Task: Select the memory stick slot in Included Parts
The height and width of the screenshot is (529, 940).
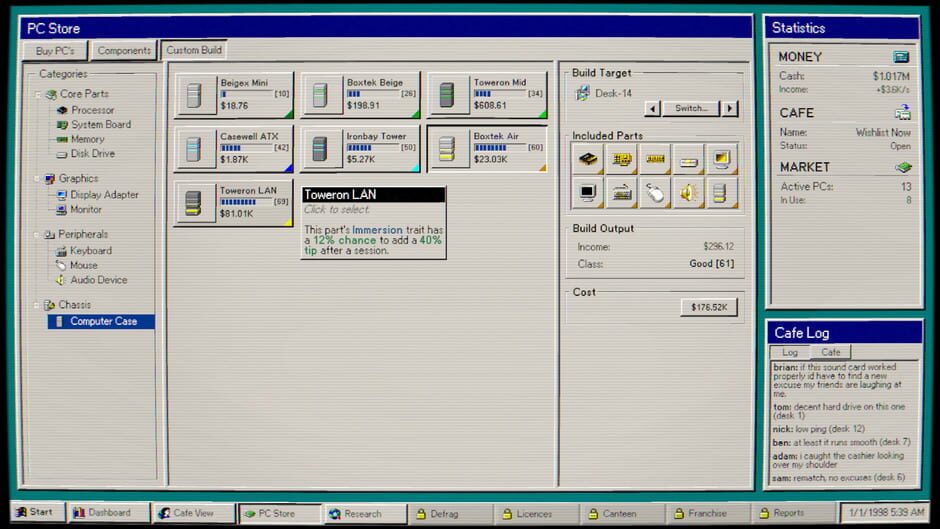Action: (x=655, y=159)
